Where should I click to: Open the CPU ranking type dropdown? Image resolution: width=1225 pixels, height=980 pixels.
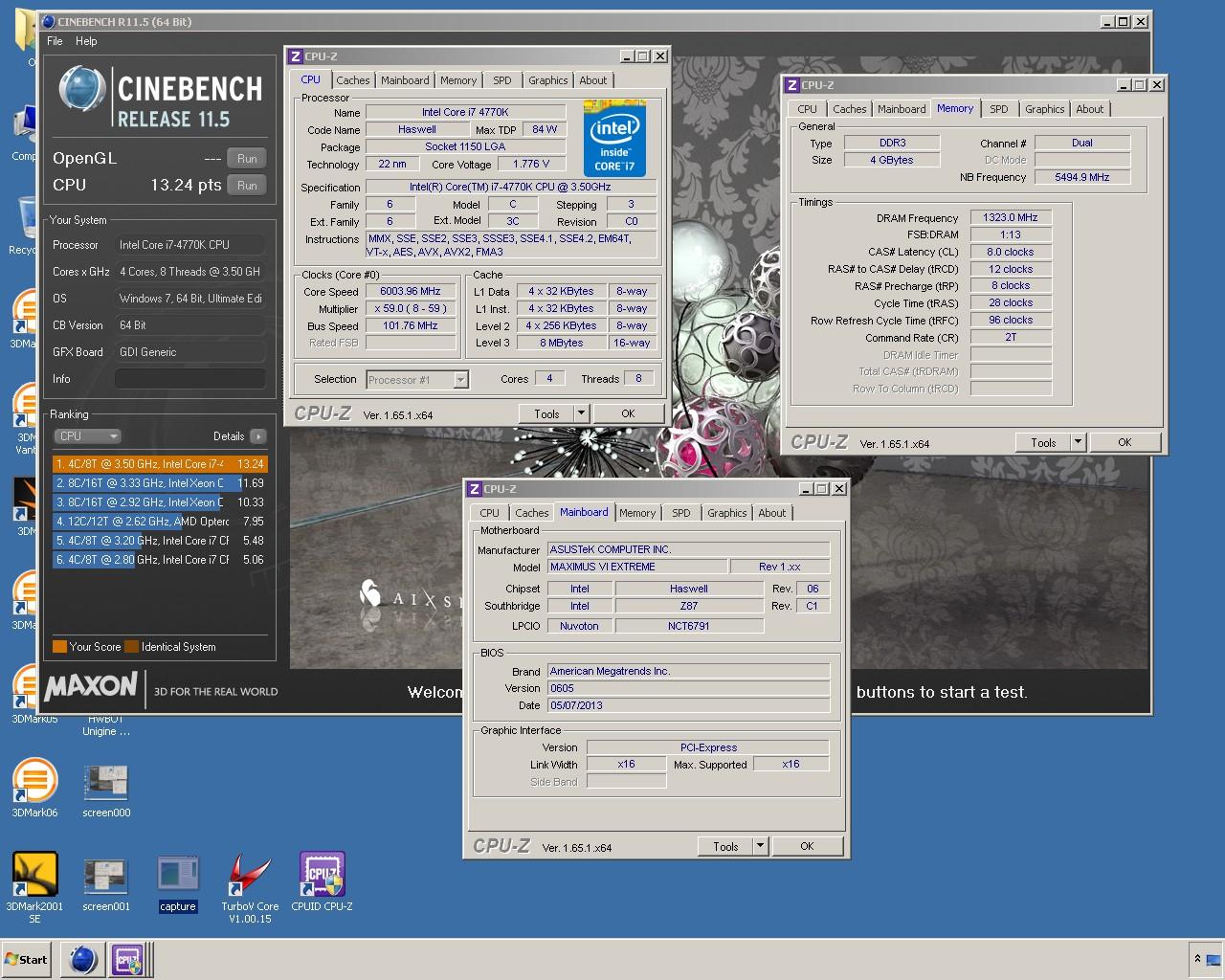coord(87,436)
